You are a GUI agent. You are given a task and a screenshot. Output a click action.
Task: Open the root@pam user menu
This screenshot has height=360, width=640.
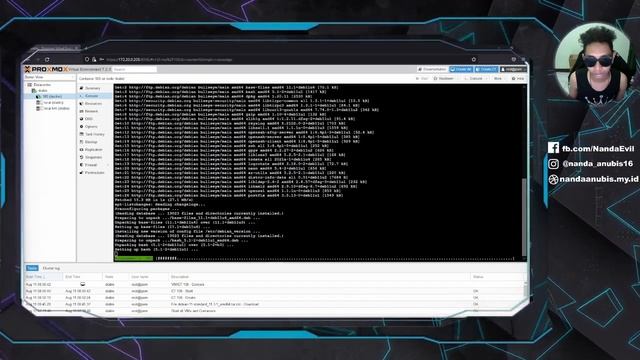(x=513, y=69)
